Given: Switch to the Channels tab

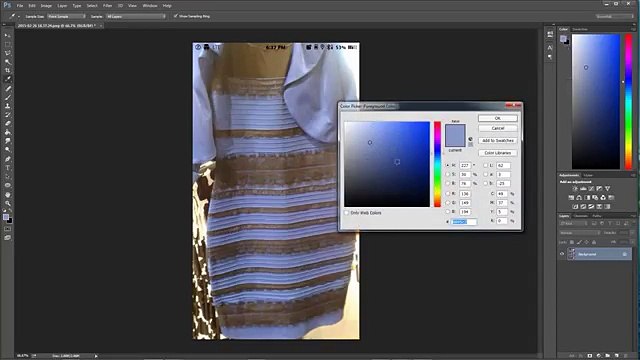Looking at the screenshot, I should pos(580,216).
